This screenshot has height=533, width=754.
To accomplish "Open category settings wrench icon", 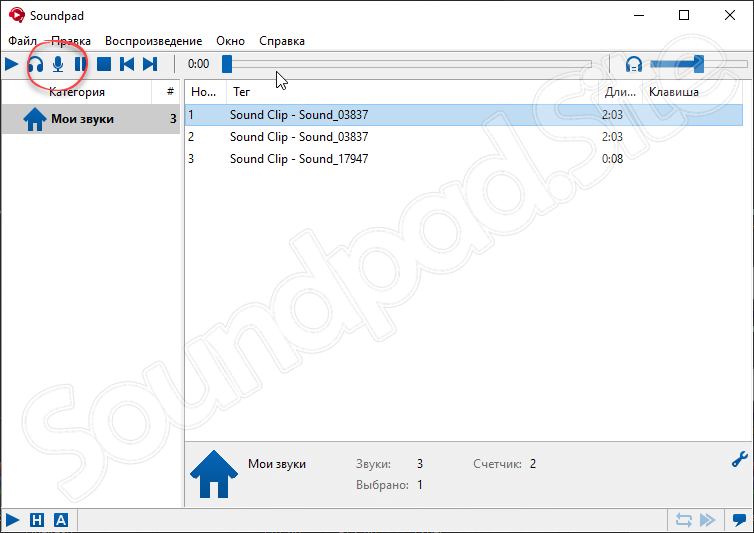I will tap(739, 459).
